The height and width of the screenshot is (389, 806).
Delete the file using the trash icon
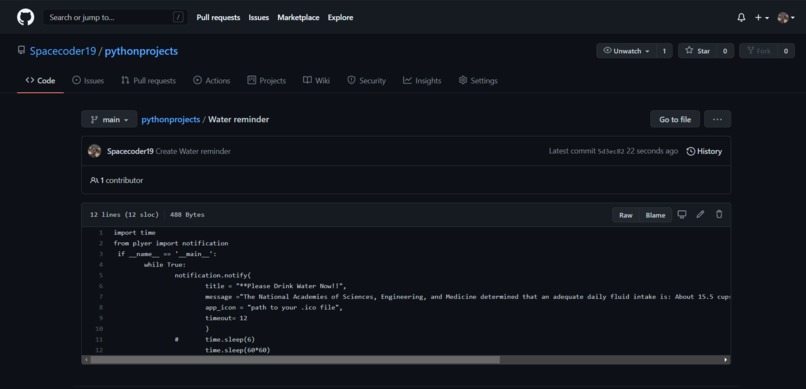(x=719, y=214)
